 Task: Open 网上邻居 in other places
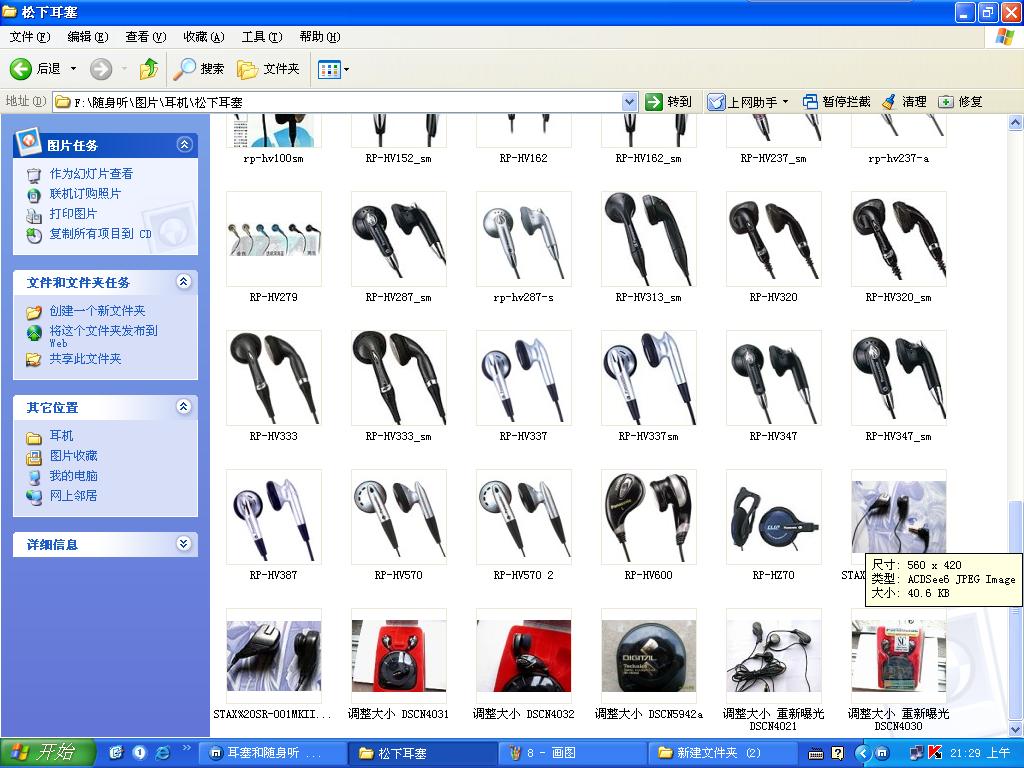click(73, 496)
